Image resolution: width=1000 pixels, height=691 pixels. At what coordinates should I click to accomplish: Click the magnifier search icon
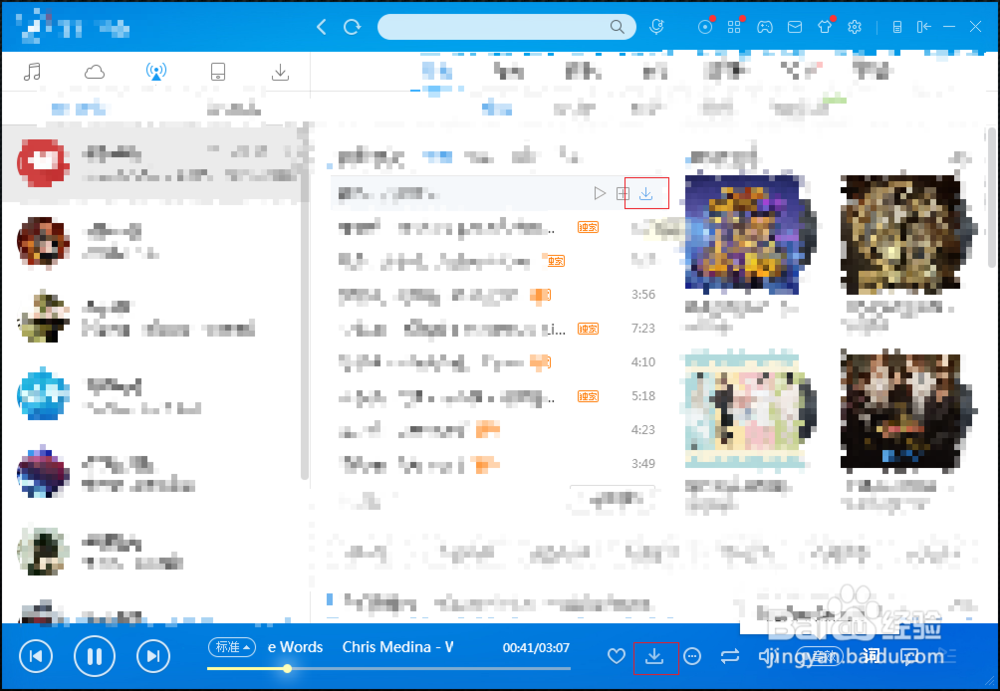click(617, 27)
